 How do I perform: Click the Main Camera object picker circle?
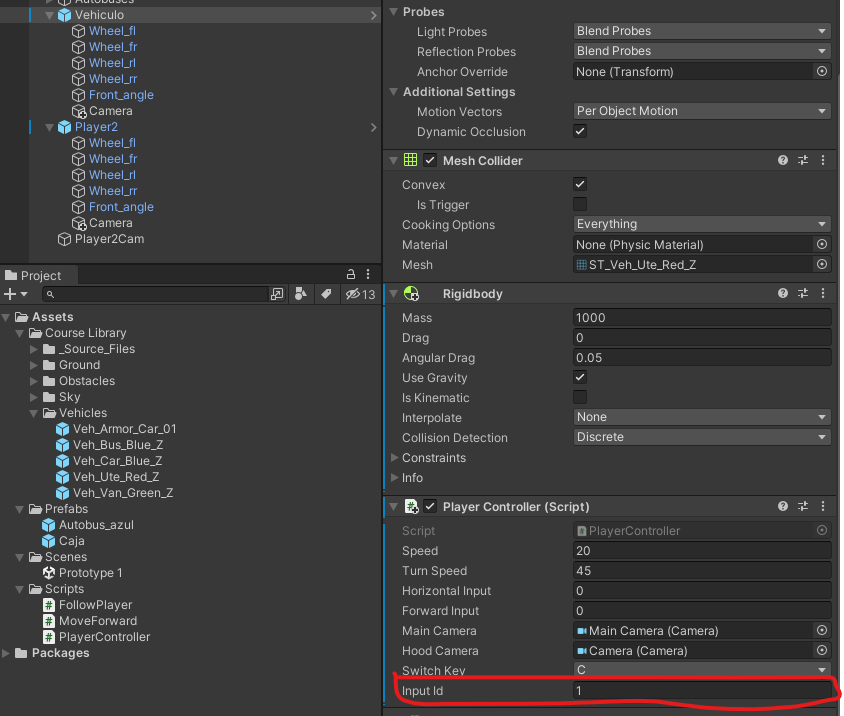(x=822, y=630)
